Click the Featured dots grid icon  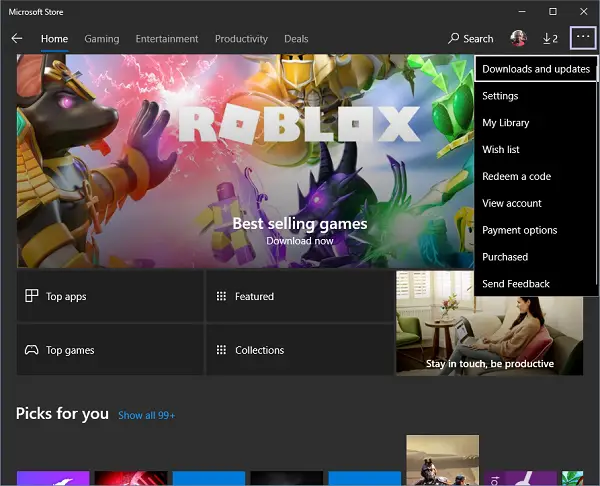click(221, 296)
